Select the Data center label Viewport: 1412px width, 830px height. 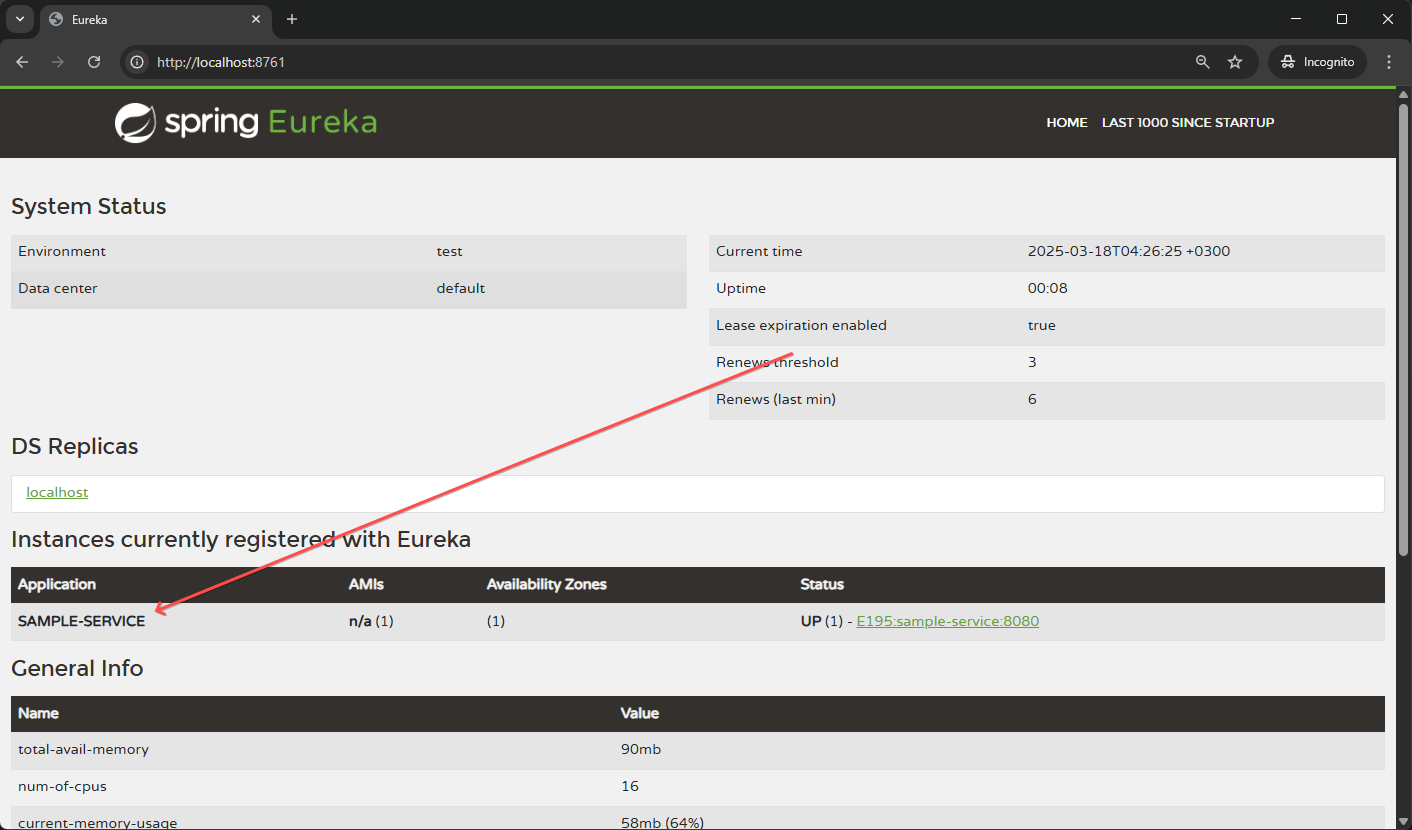click(58, 288)
